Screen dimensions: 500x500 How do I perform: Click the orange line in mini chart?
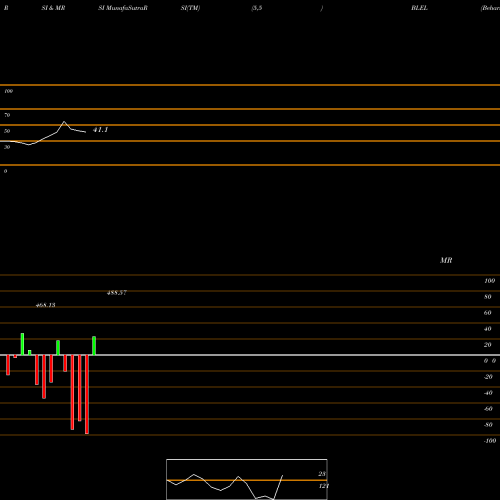(247, 480)
